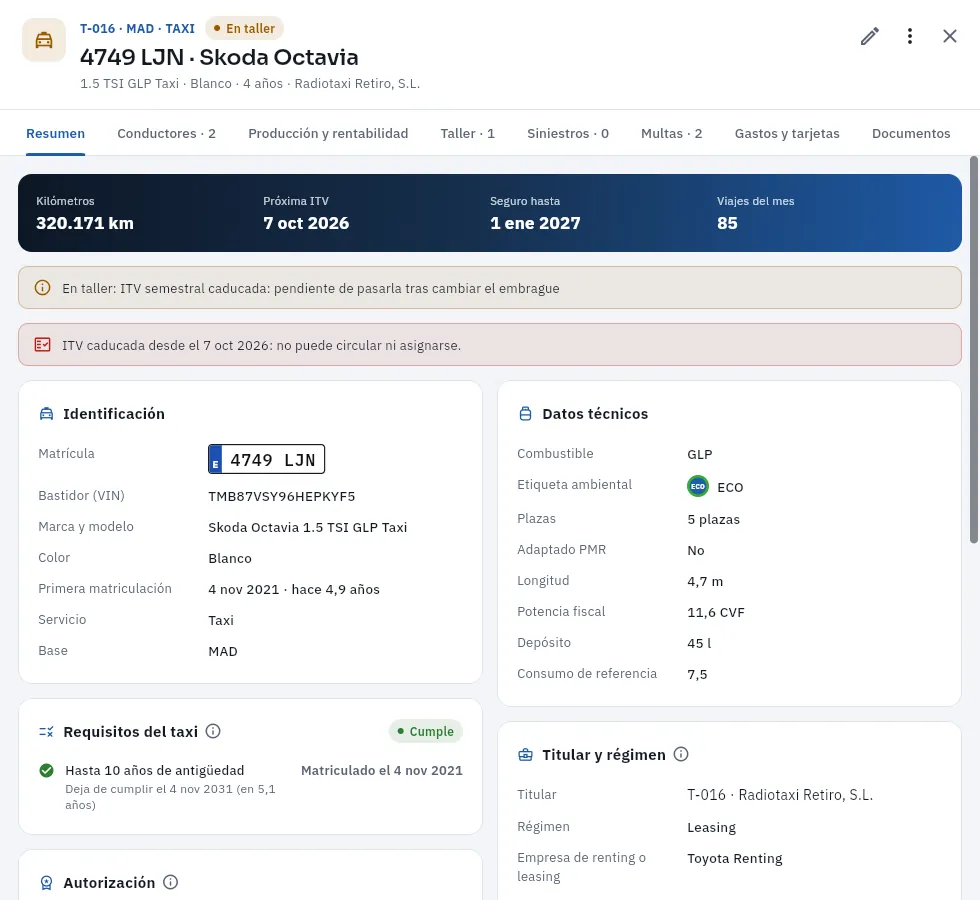Click the pencil edit icon

click(x=869, y=36)
